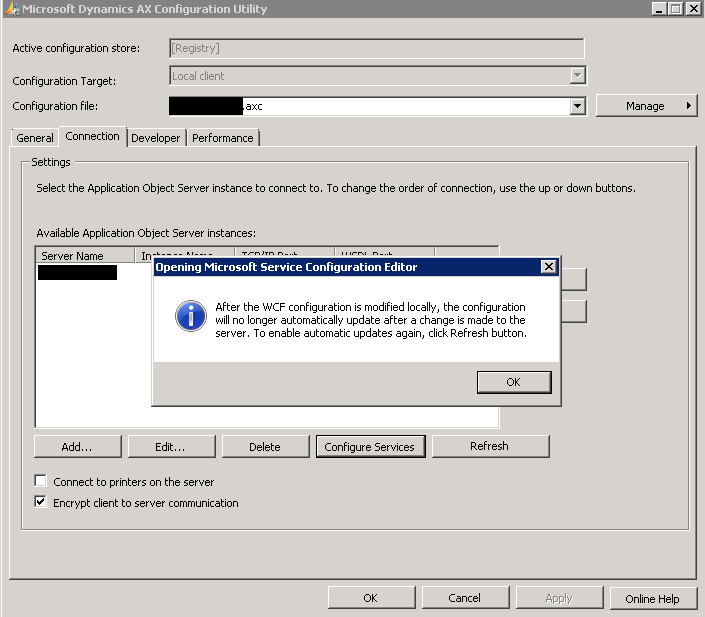
Task: Expand the Configuration Target dropdown arrow
Action: click(x=577, y=75)
